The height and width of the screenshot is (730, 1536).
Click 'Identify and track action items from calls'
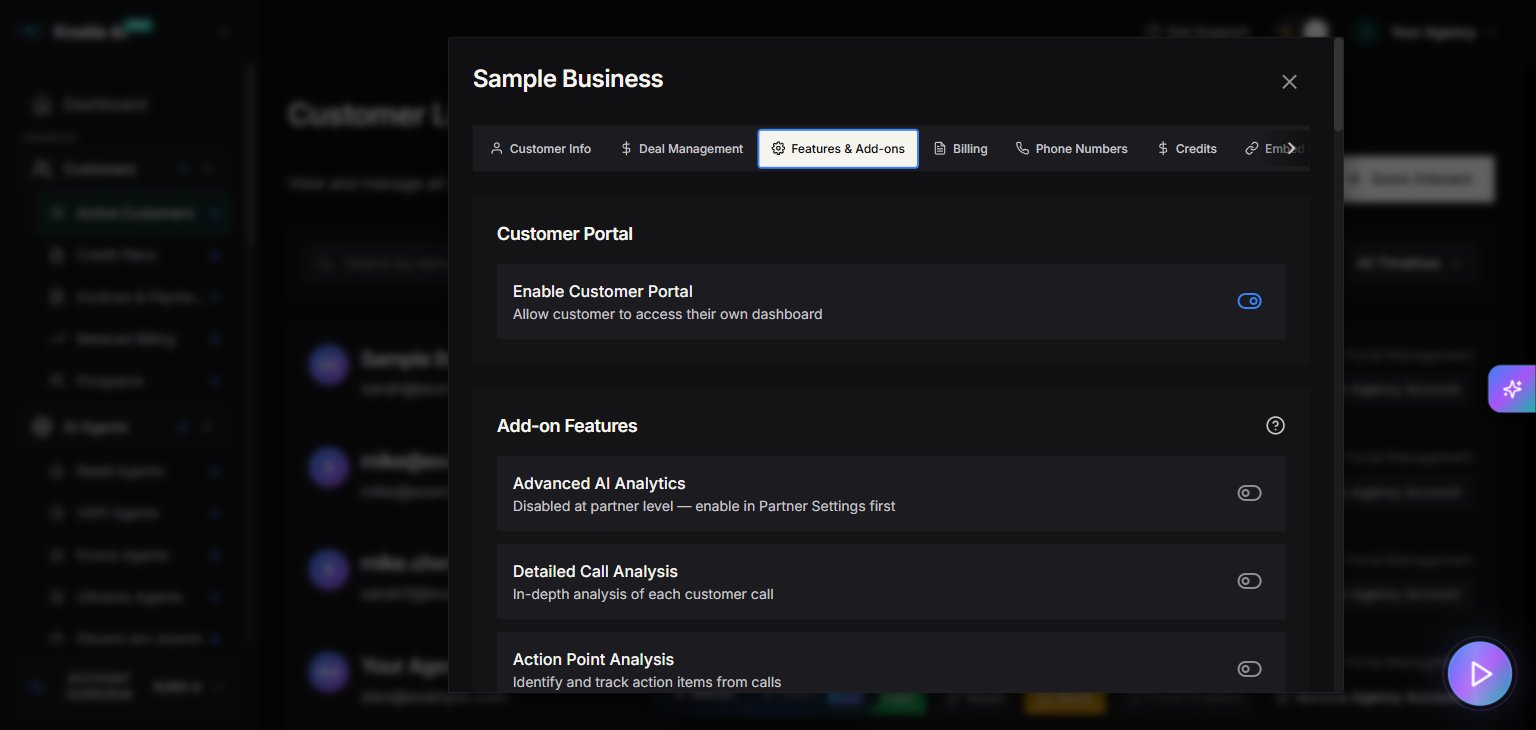[x=647, y=682]
